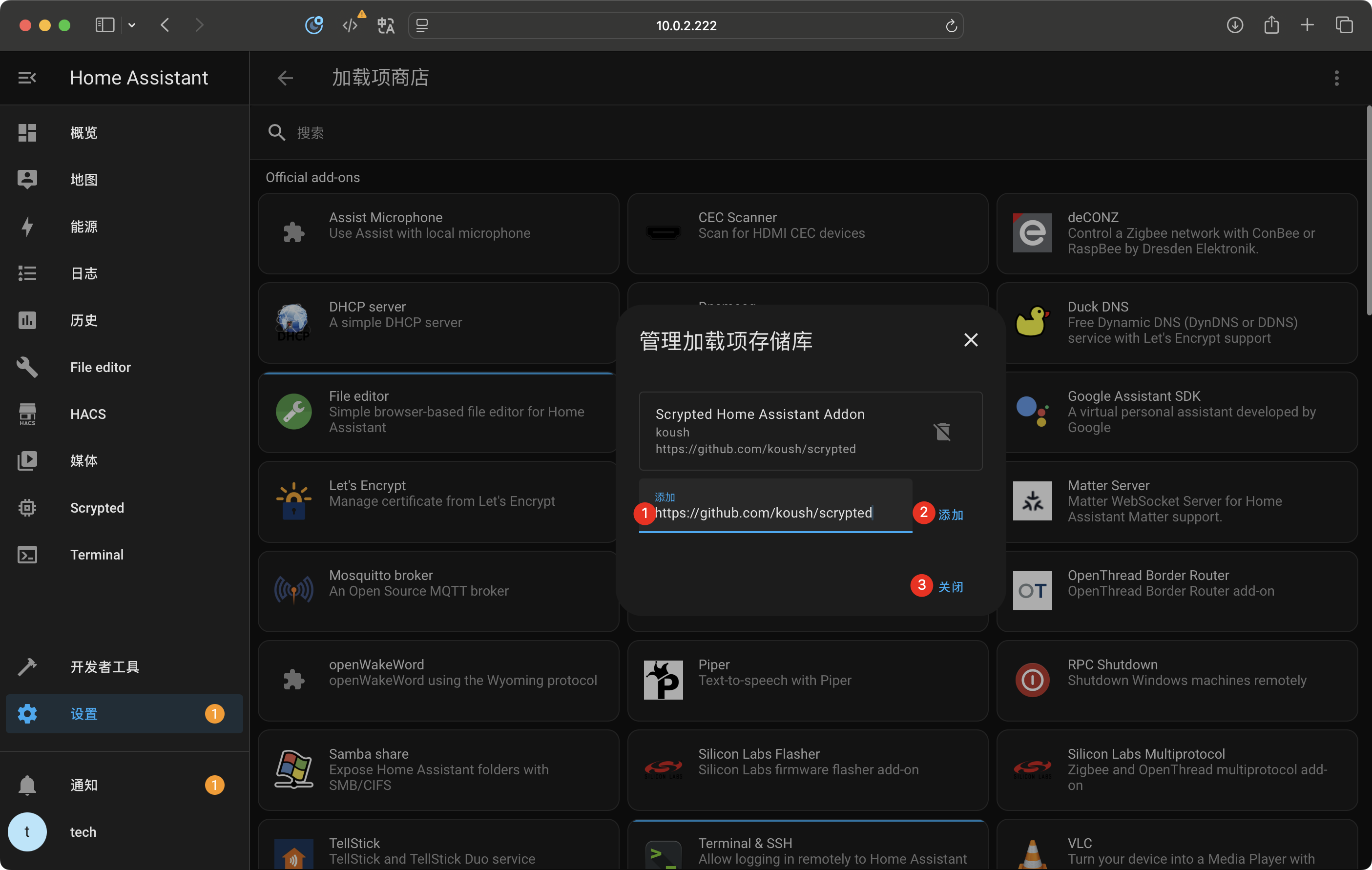Open a new Safari tab

pyautogui.click(x=1307, y=25)
